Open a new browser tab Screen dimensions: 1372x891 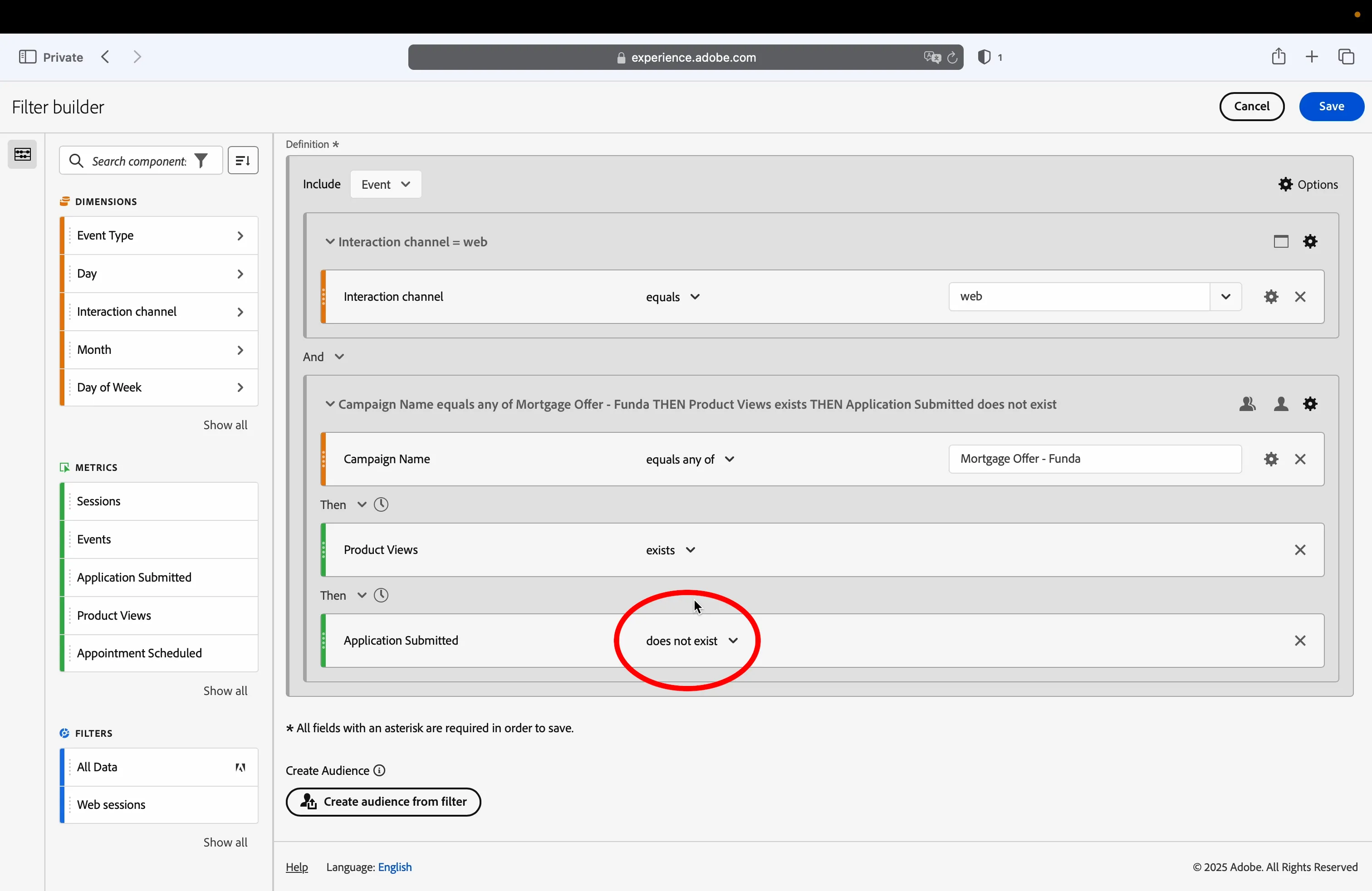click(x=1312, y=56)
